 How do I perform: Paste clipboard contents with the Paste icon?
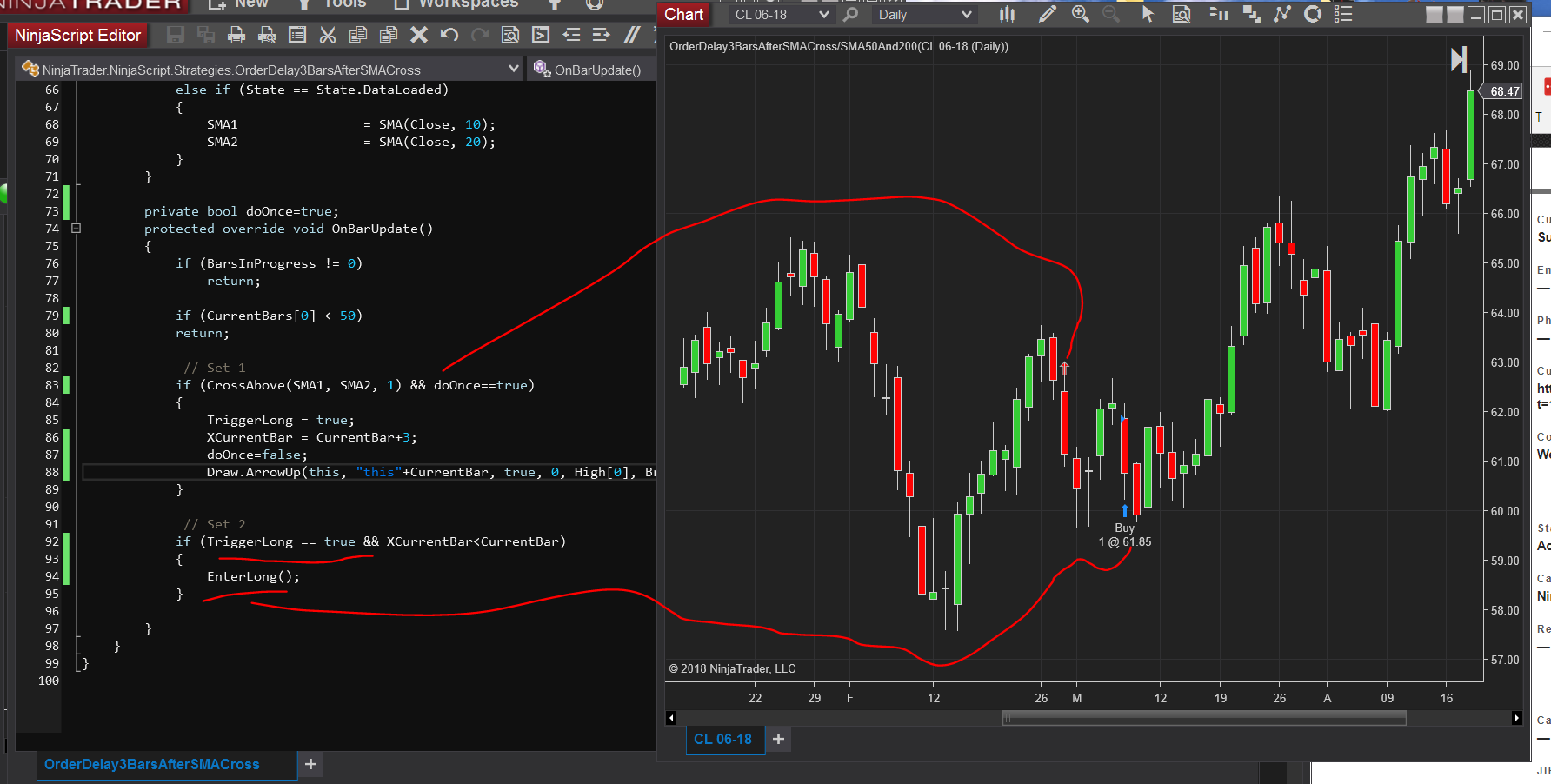click(389, 35)
